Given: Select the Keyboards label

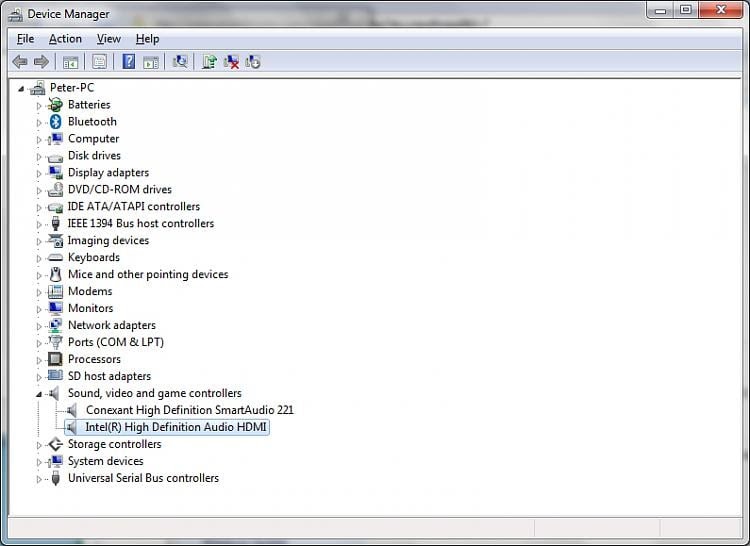Looking at the screenshot, I should (x=94, y=257).
